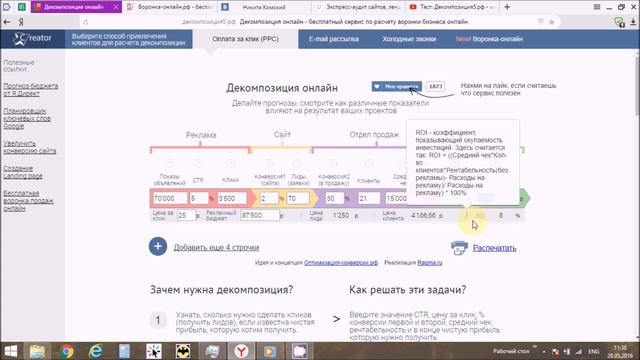Open 'Бесплатная воронка продаж онлайн' link
Image resolution: width=640 pixels, height=360 pixels.
tap(29, 200)
